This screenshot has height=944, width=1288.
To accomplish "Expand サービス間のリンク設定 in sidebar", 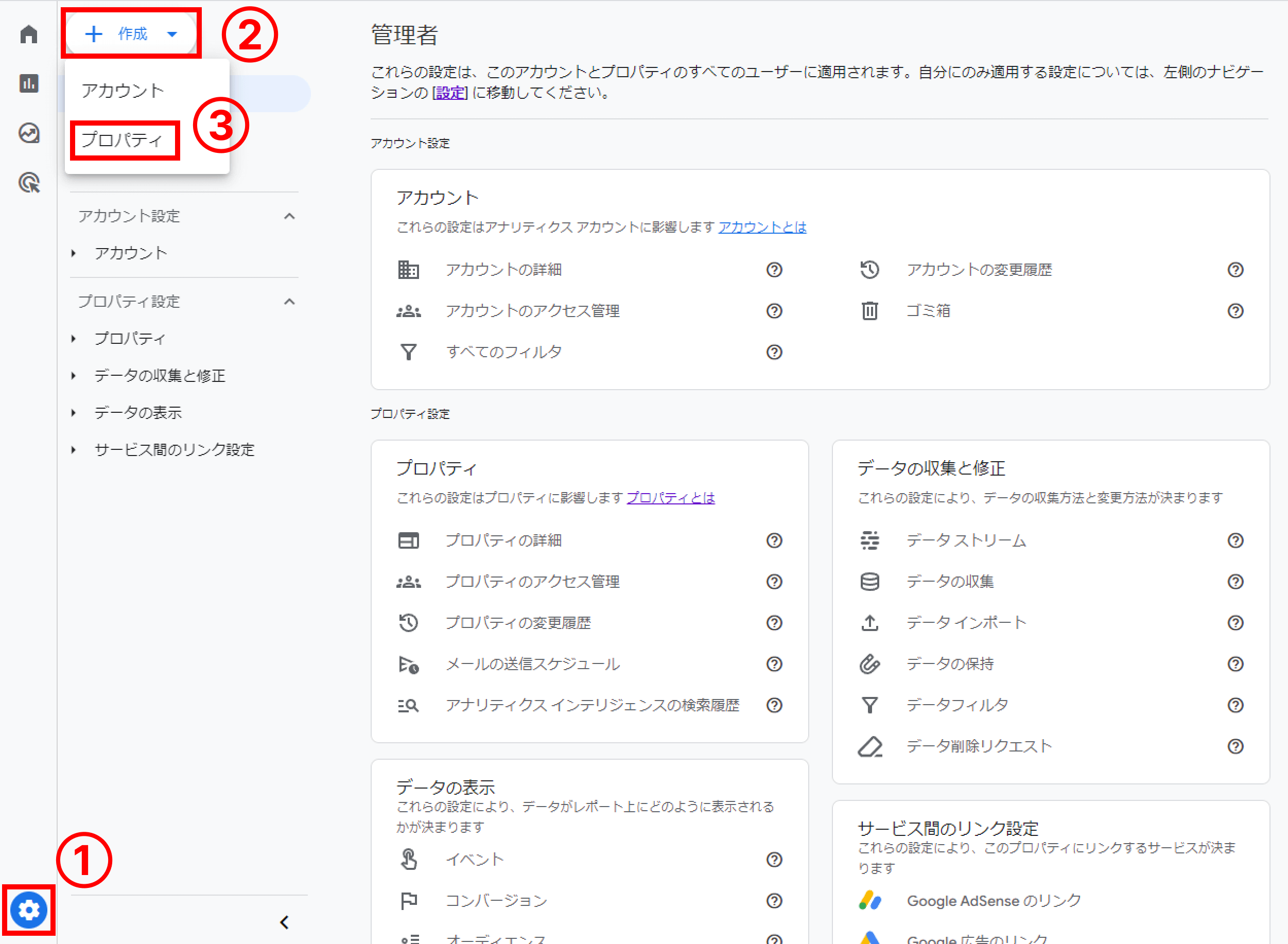I will [74, 450].
